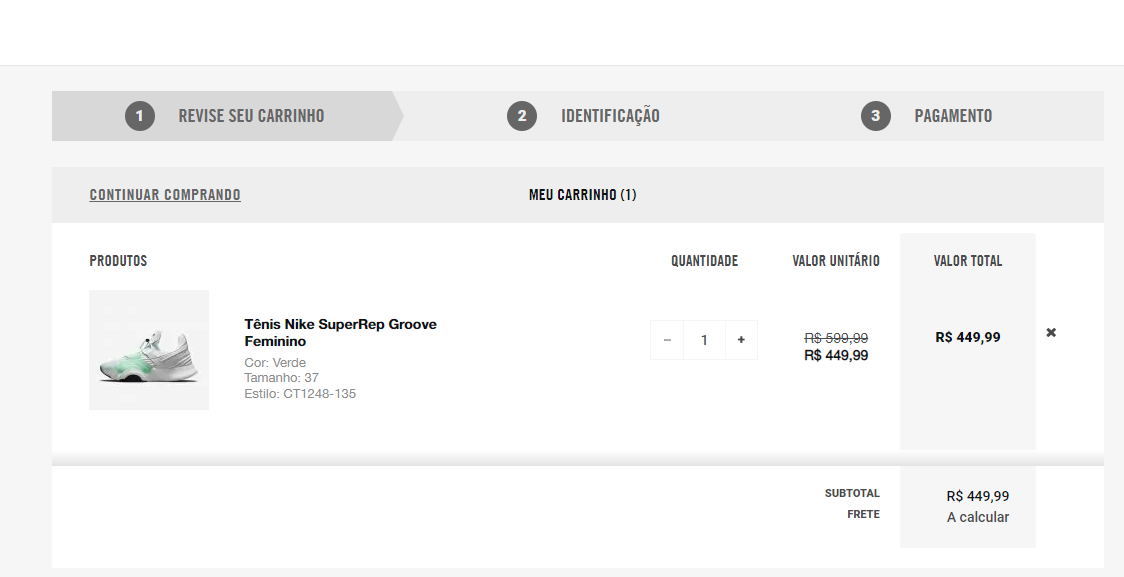This screenshot has width=1124, height=577.
Task: Decrease product quantity with minus button
Action: click(x=667, y=340)
